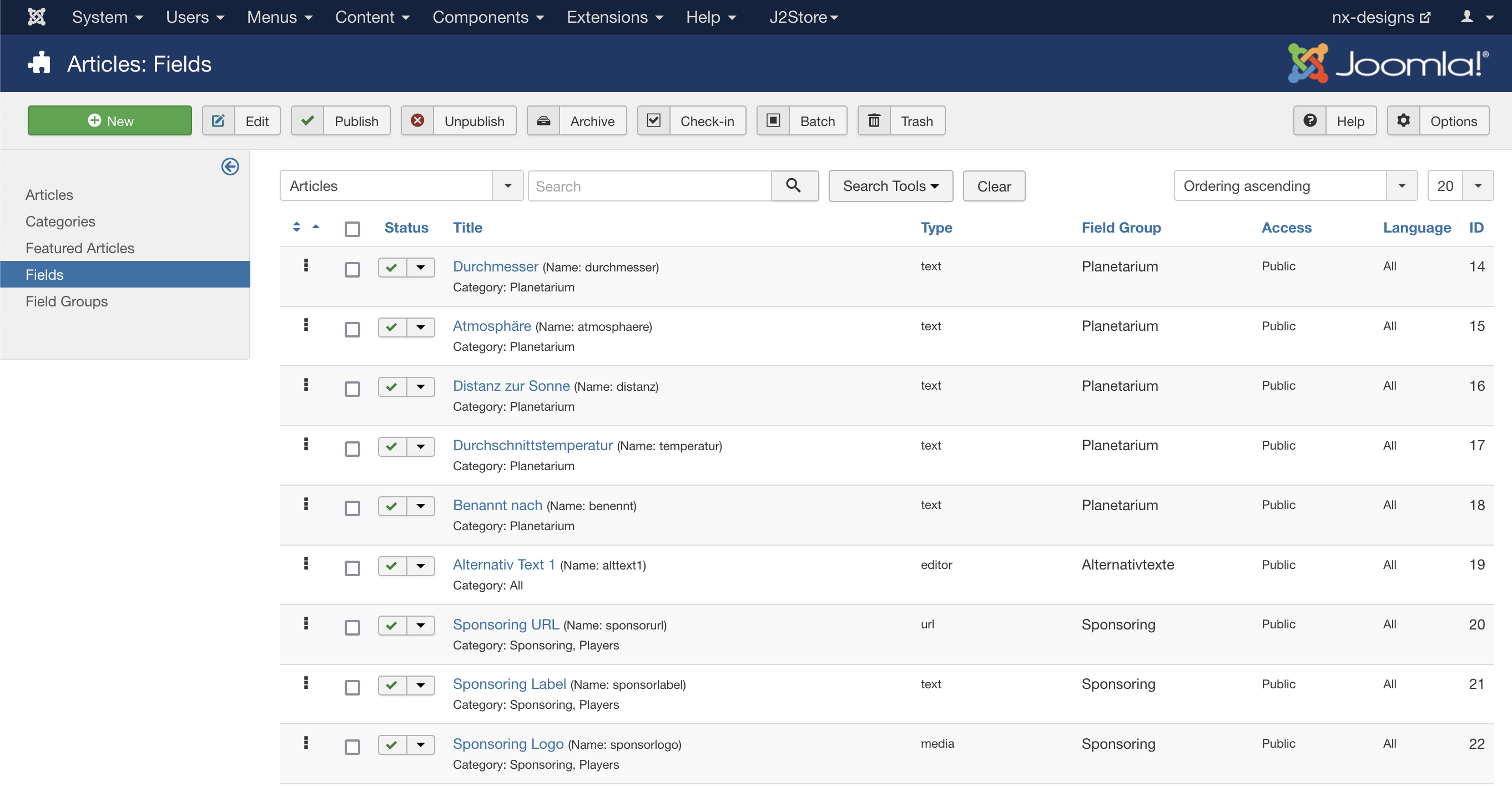Screen dimensions: 1512x786
Task: Open the Search Tools dropdown
Action: click(890, 185)
